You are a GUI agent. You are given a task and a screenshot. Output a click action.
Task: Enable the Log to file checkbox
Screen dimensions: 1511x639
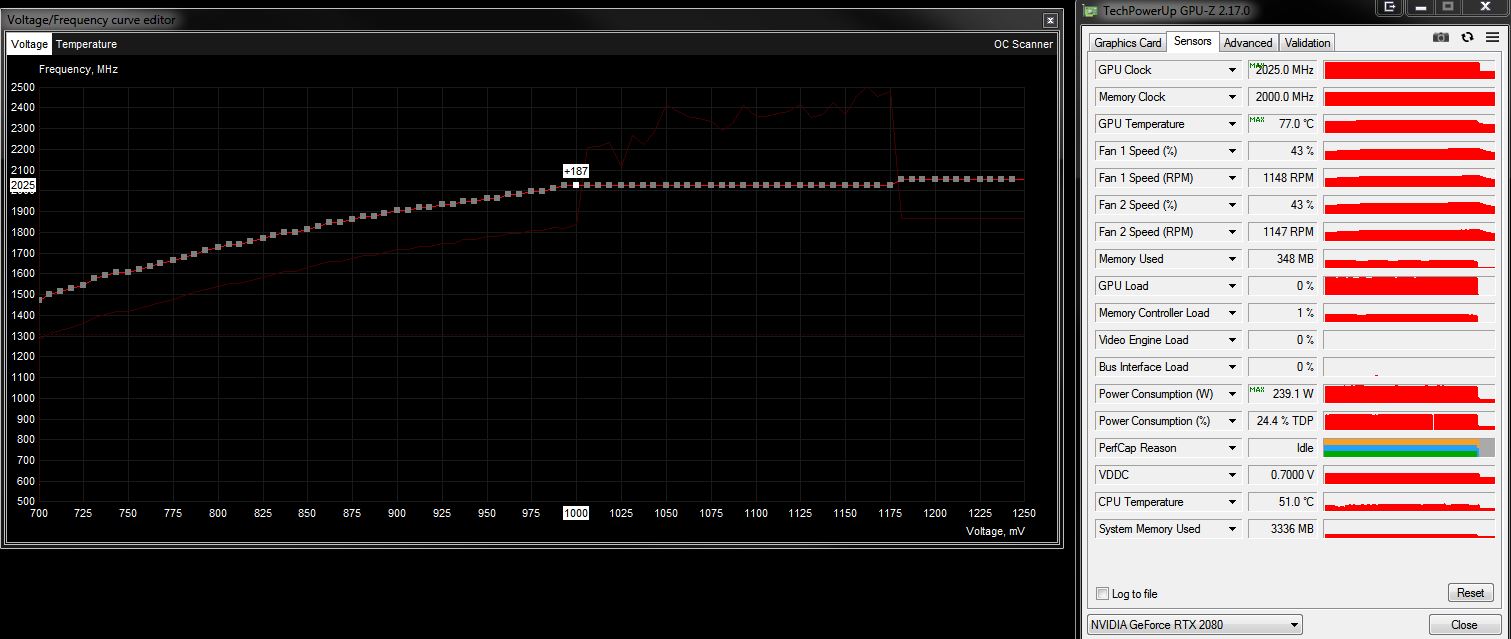pos(1103,594)
